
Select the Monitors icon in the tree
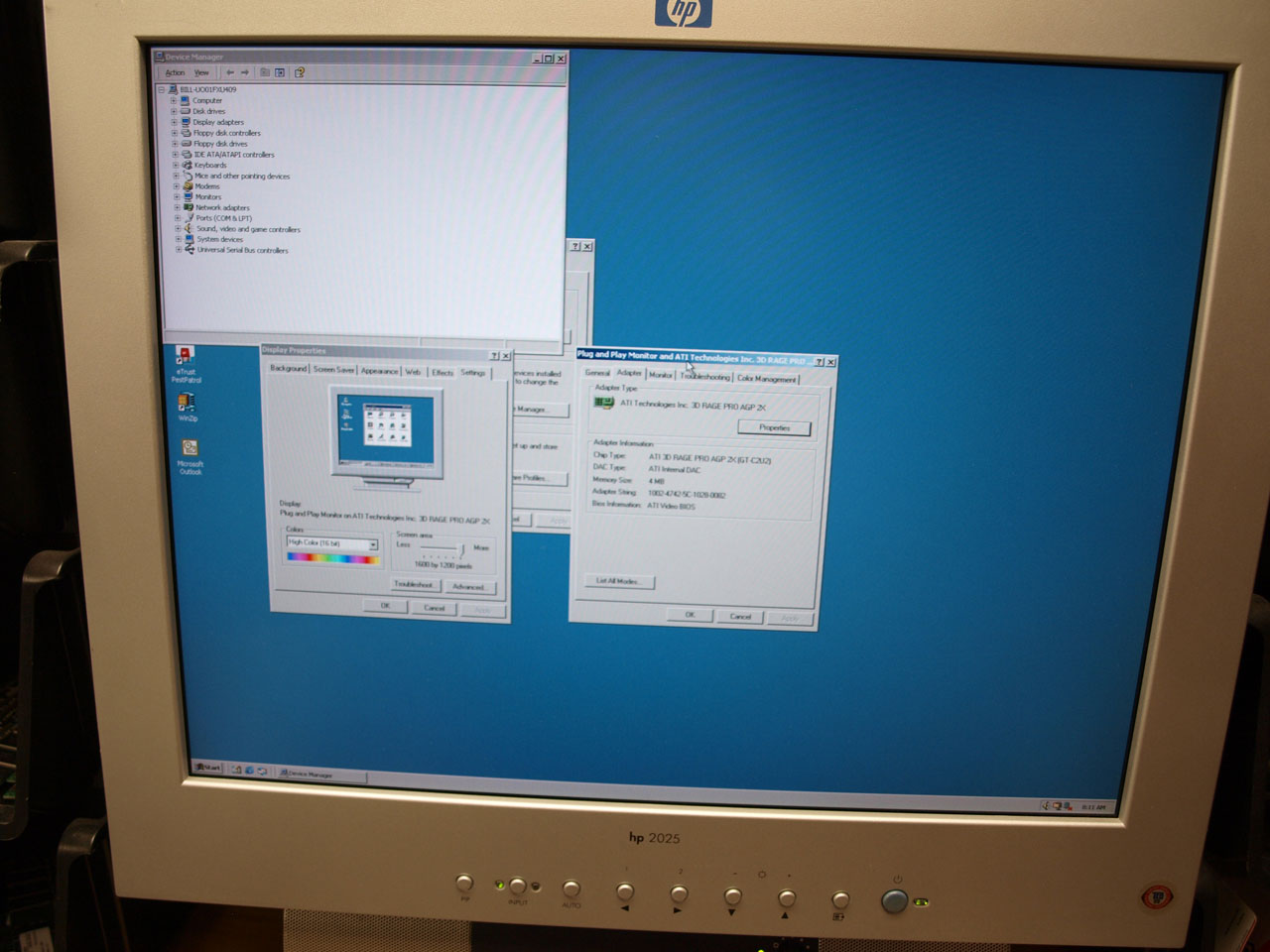pos(188,196)
